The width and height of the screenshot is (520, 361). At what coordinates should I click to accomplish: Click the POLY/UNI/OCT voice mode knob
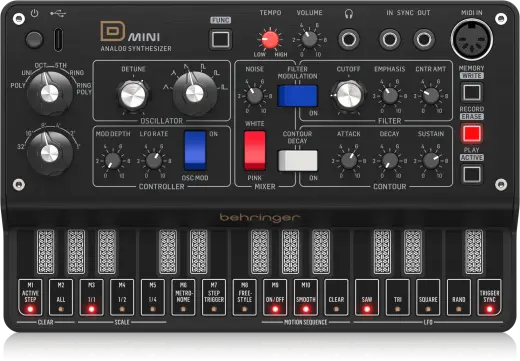tap(50, 93)
